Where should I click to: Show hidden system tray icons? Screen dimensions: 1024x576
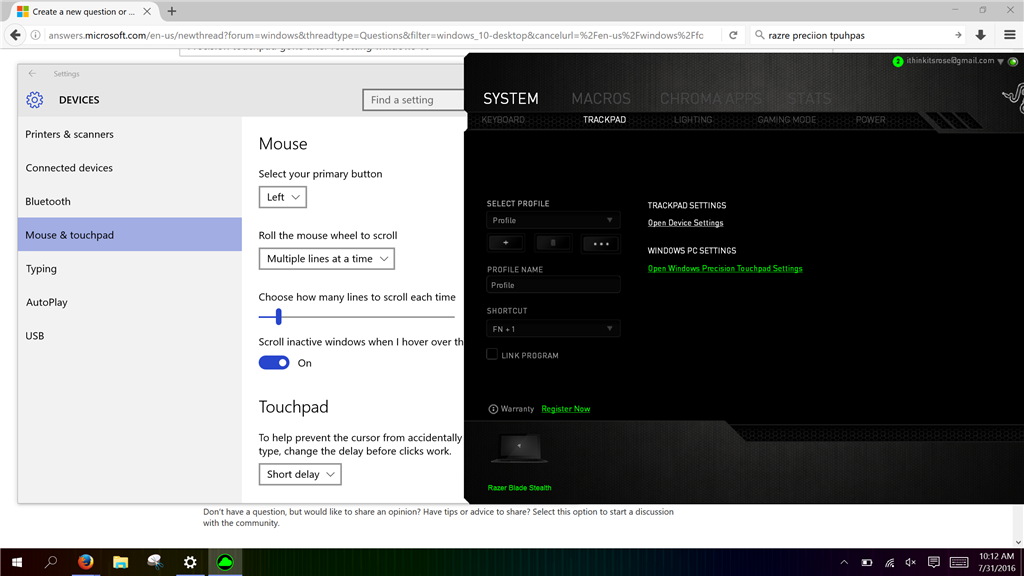pyautogui.click(x=844, y=562)
